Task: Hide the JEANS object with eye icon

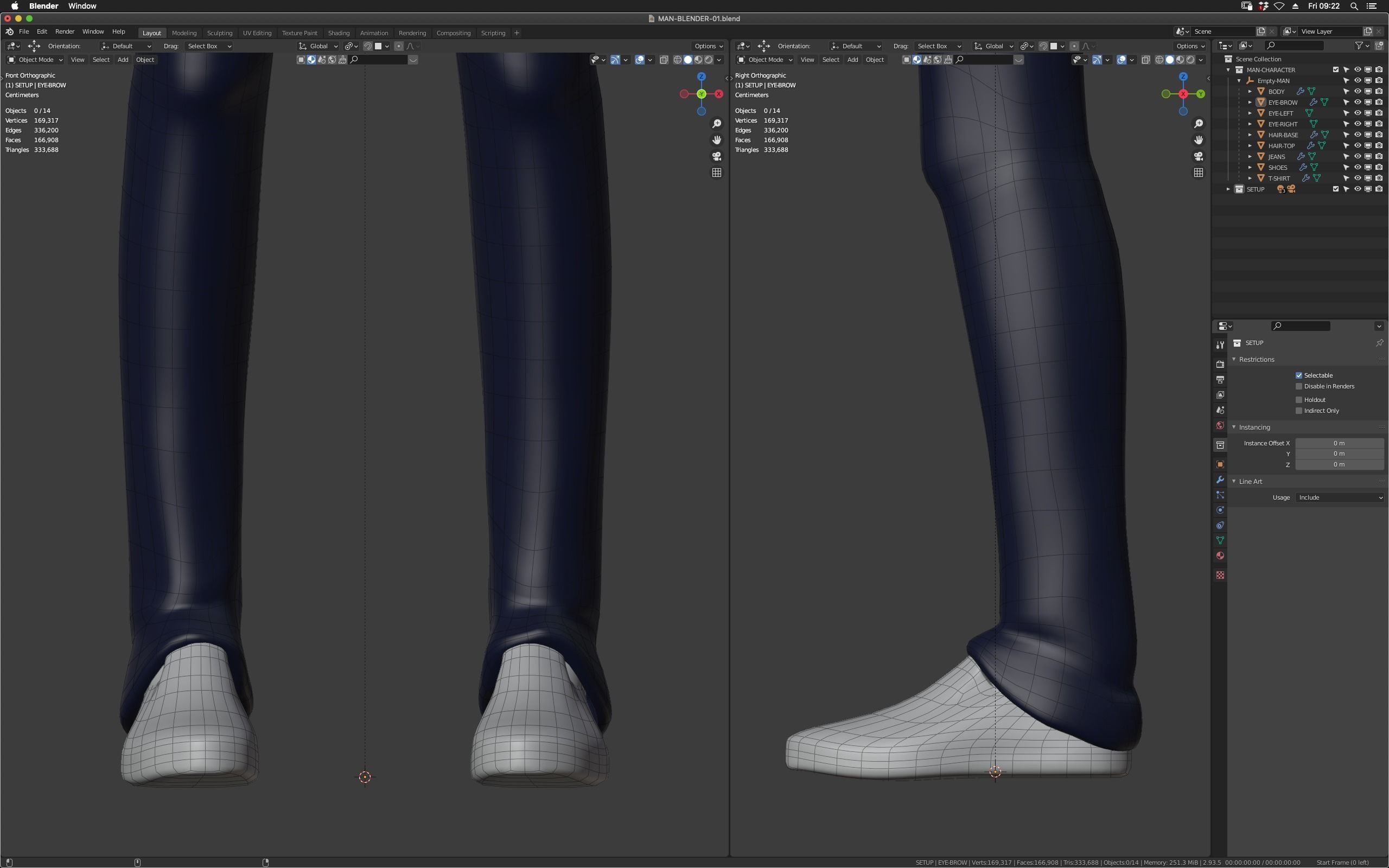Action: click(1358, 157)
